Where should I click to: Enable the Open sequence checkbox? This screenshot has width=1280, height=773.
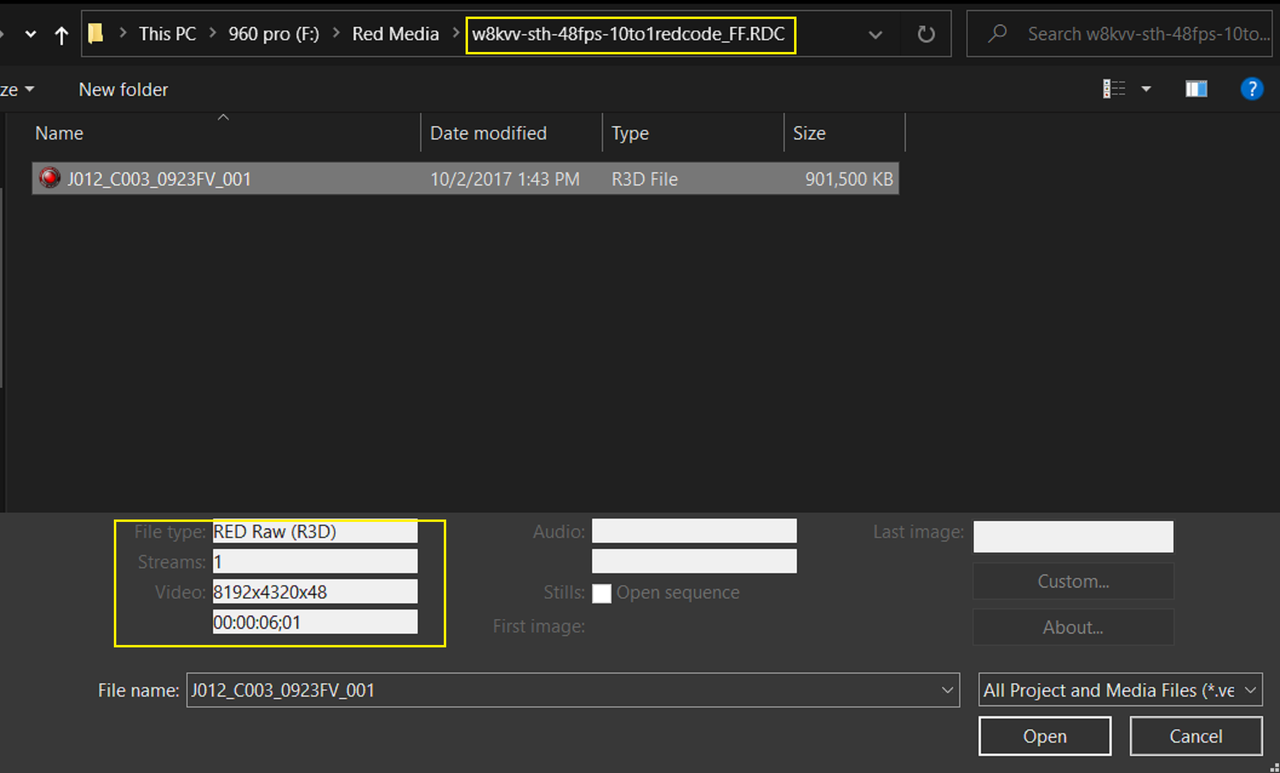tap(601, 593)
